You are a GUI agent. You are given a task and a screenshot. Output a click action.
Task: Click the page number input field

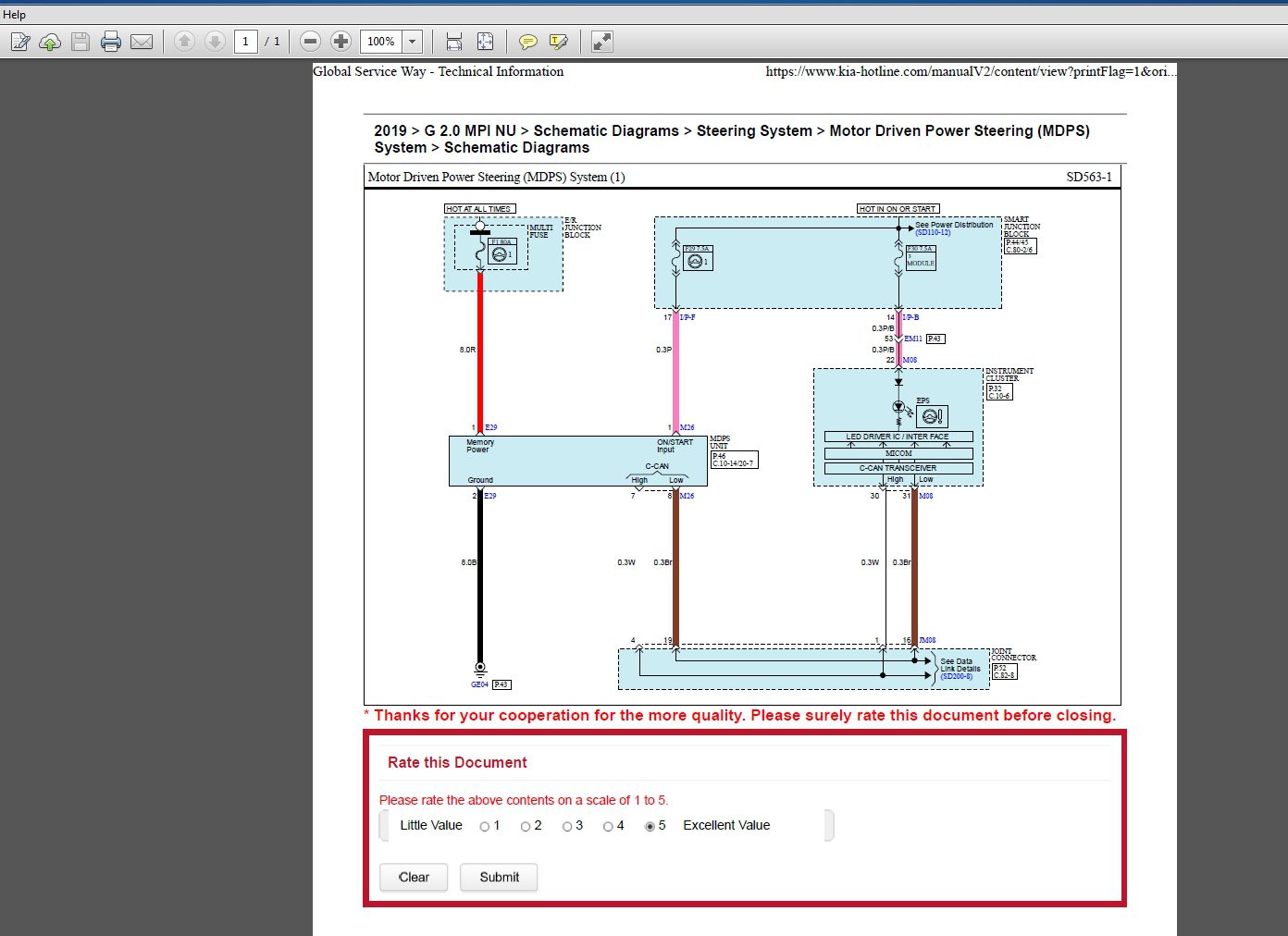pyautogui.click(x=245, y=42)
